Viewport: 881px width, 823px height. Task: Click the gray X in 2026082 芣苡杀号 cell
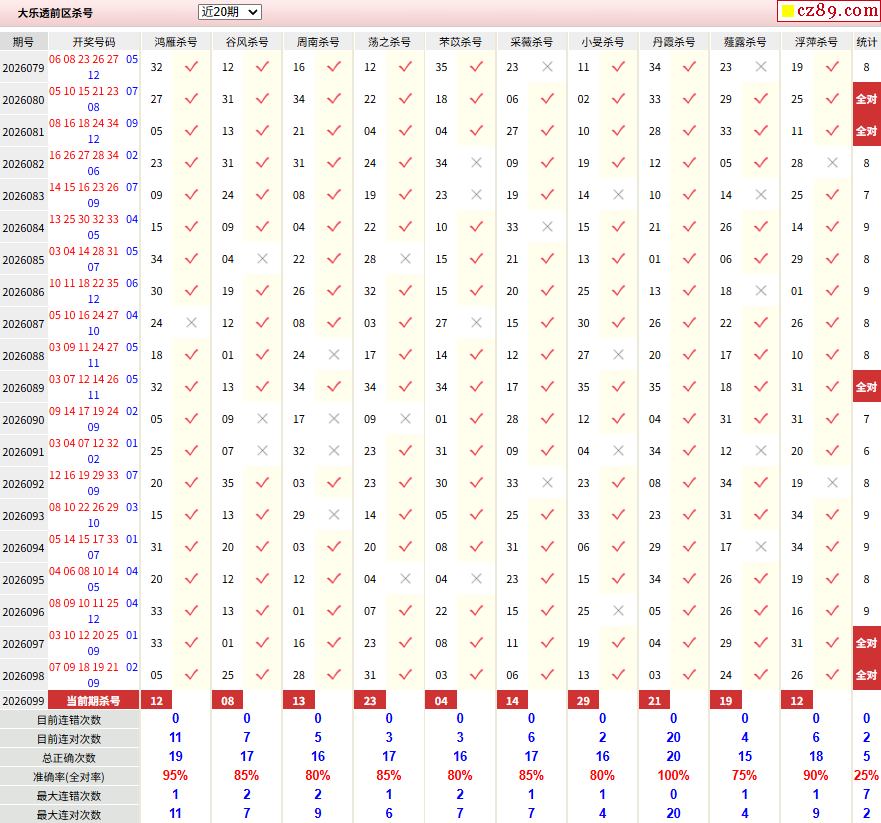[476, 163]
